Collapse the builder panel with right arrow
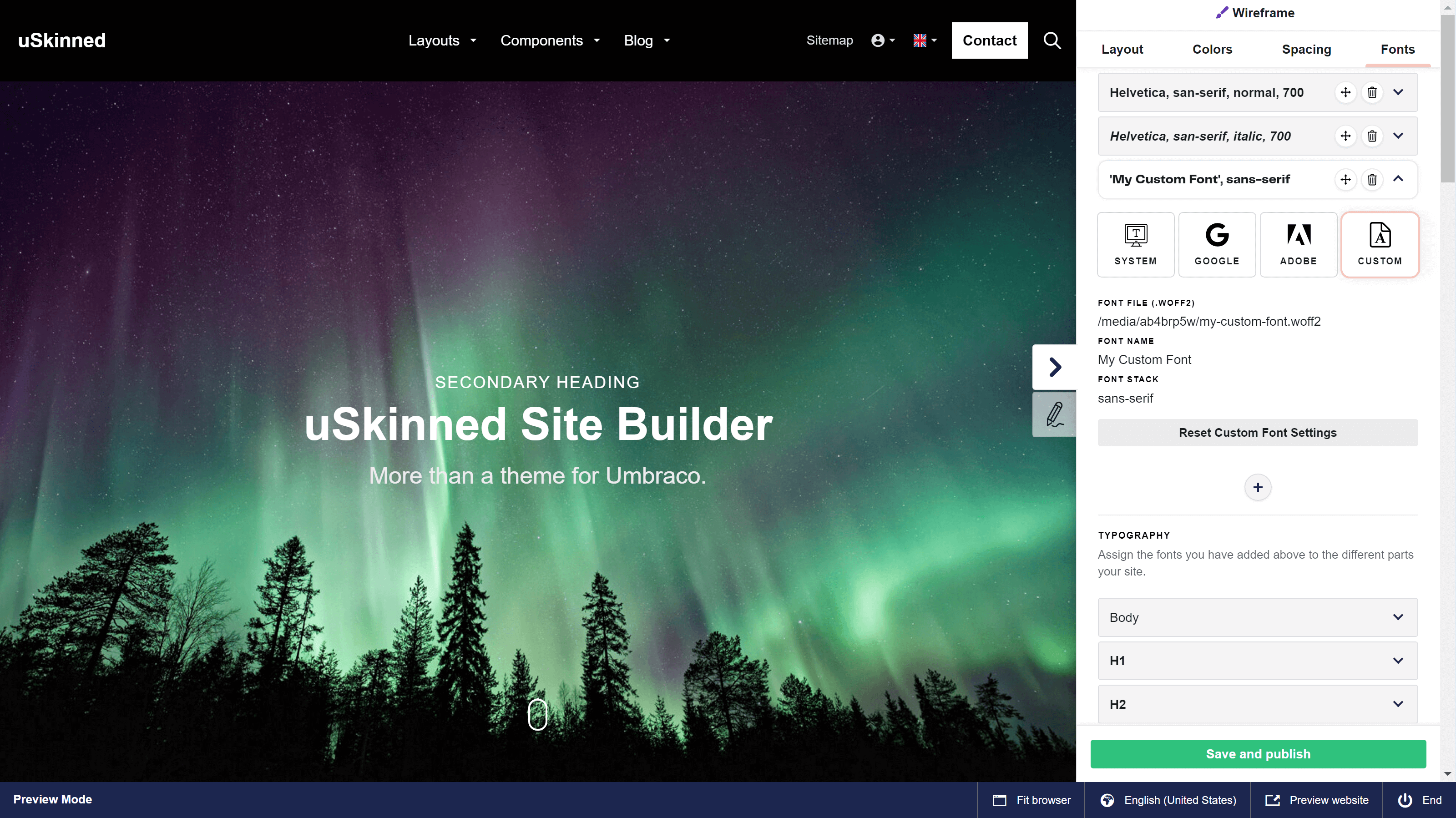The image size is (1456, 818). [x=1054, y=367]
